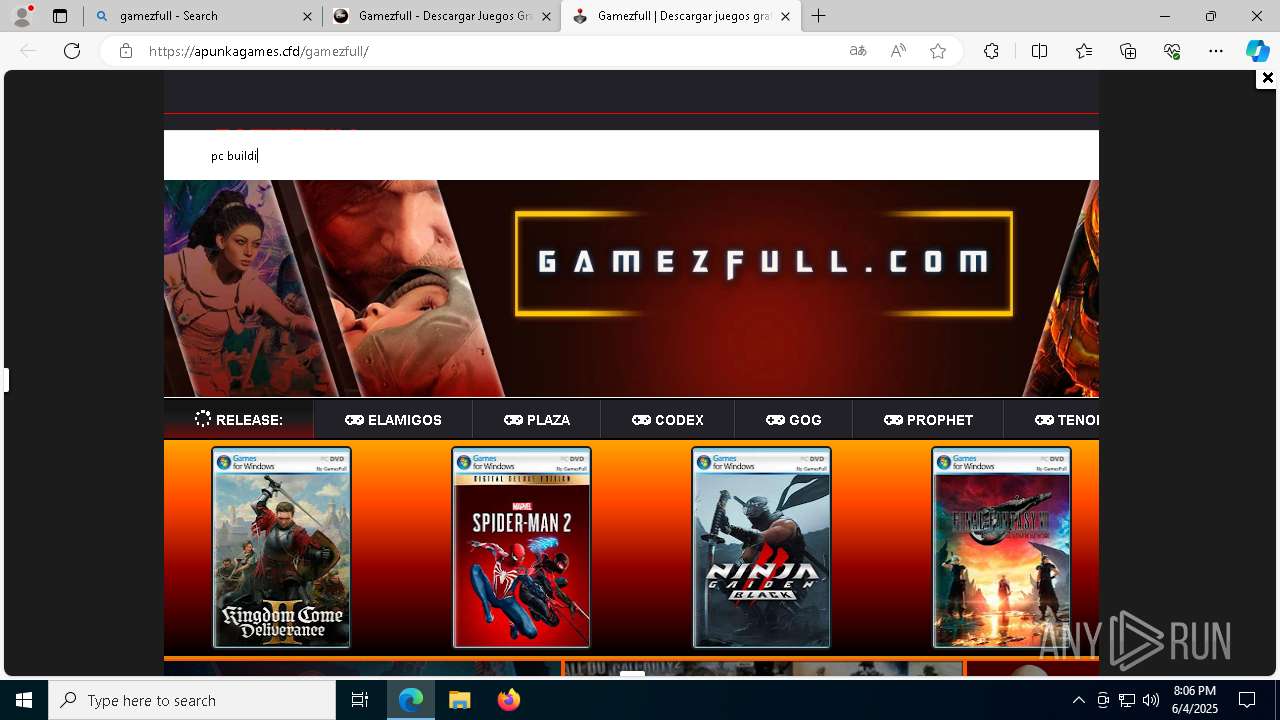Image resolution: width=1280 pixels, height=720 pixels.
Task: Click the address bar URL
Action: tap(259, 51)
